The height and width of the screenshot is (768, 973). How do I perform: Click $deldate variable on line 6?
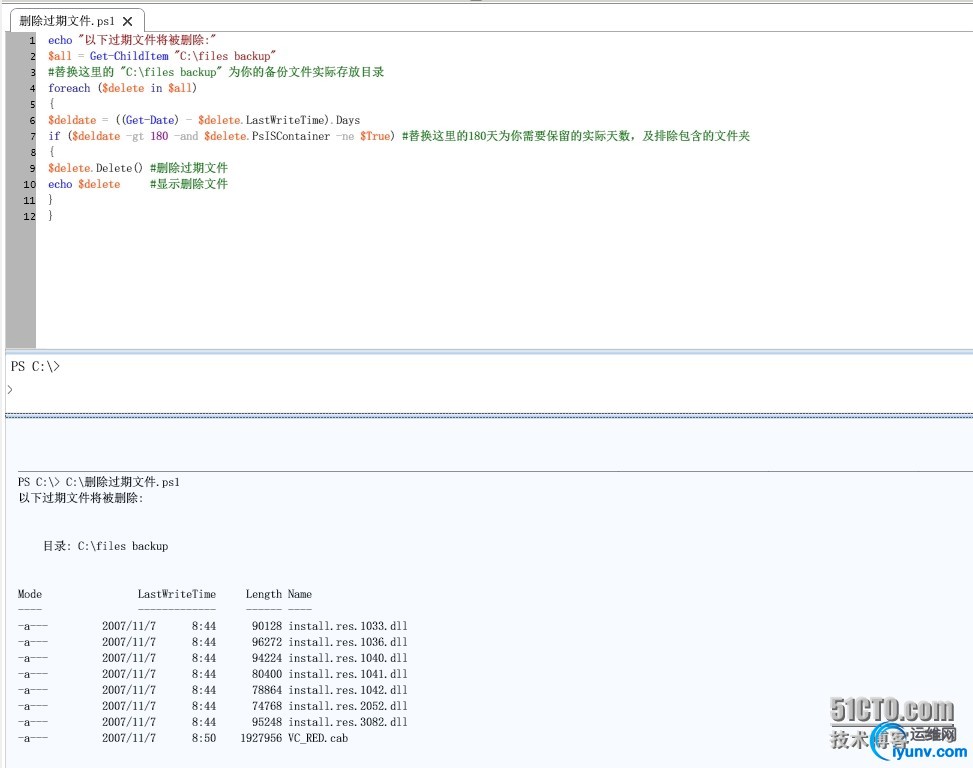click(72, 120)
